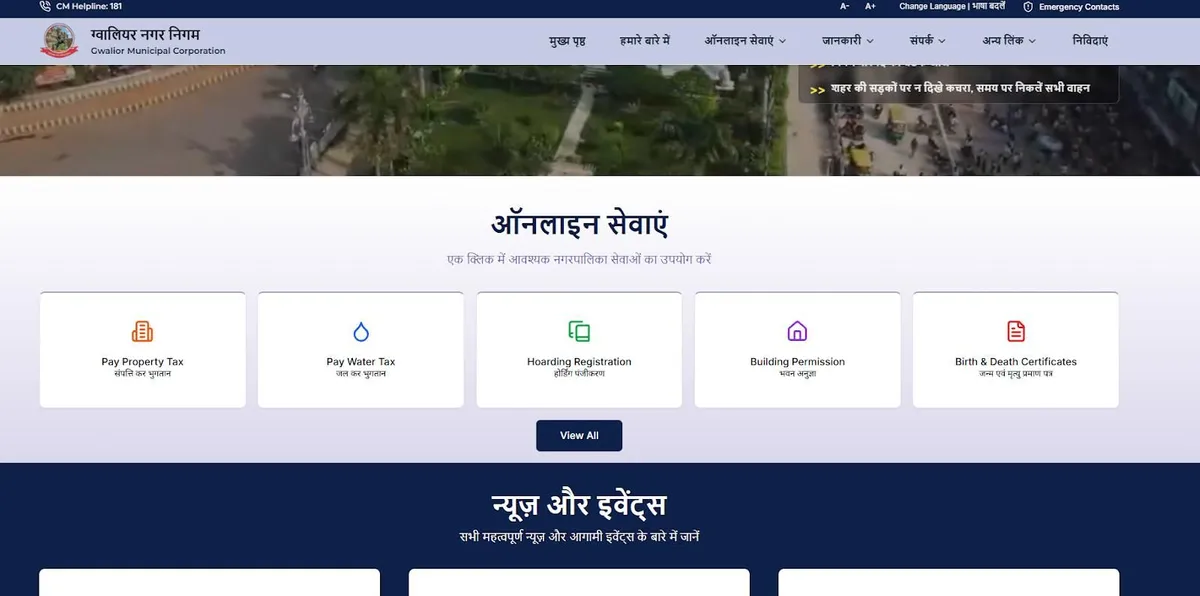Screen dimensions: 1200x596
Task: Click the View All button
Action: point(579,435)
